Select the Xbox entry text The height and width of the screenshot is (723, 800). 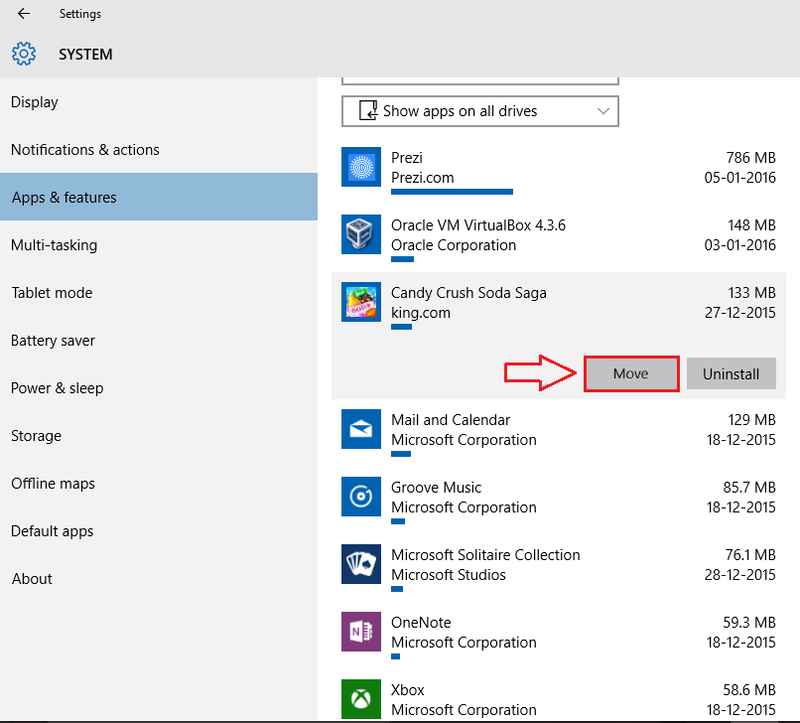[407, 690]
